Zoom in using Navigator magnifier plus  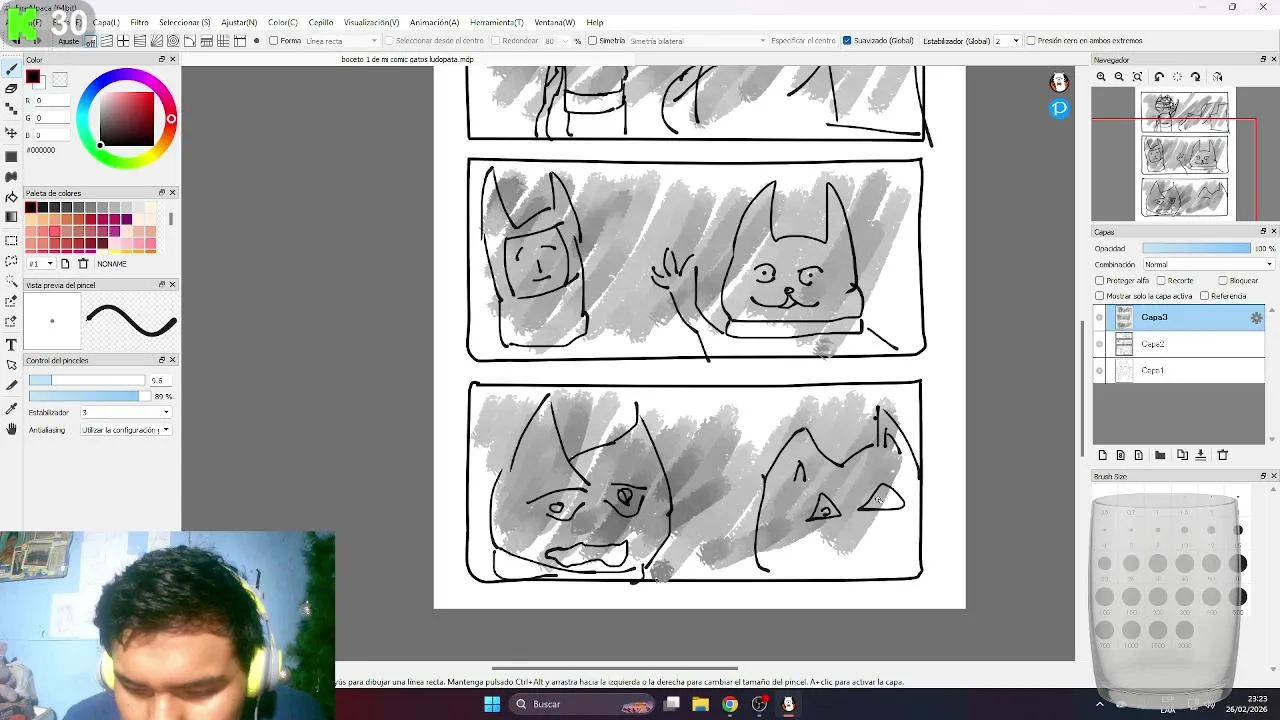point(1101,77)
